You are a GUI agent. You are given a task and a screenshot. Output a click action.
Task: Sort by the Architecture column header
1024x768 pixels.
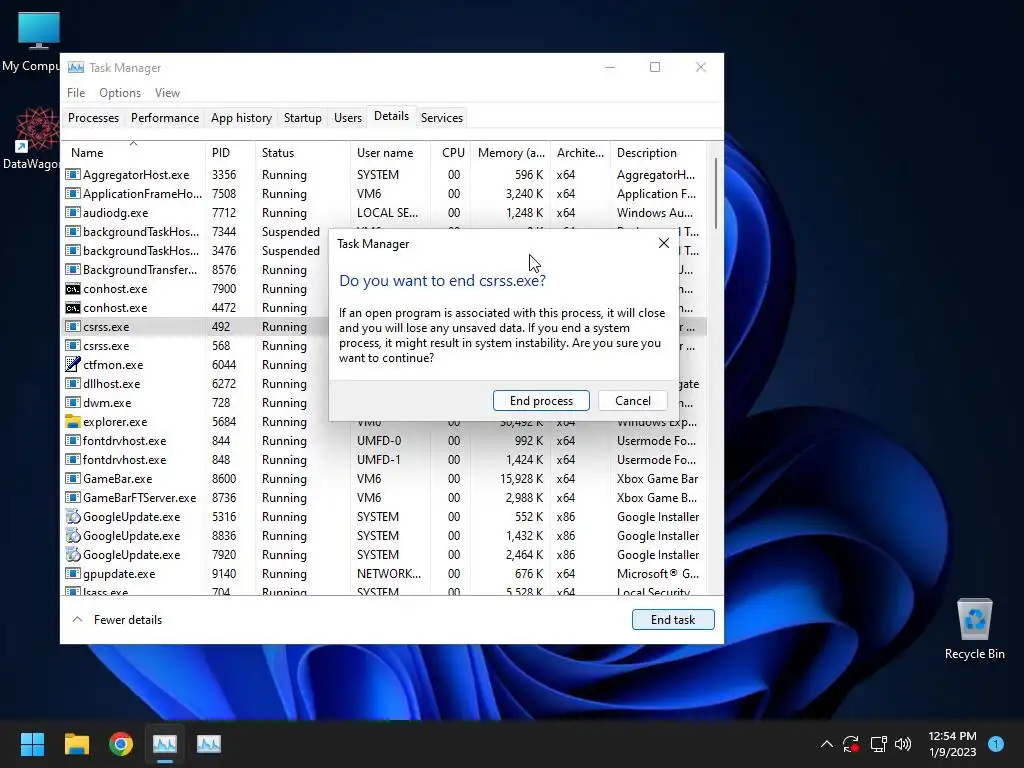(580, 153)
